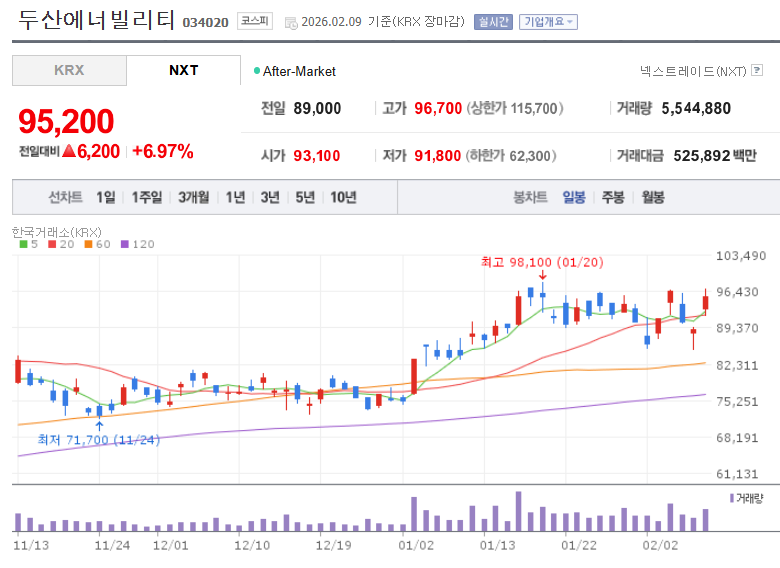Click the red 20-day moving average swatch

(52, 244)
